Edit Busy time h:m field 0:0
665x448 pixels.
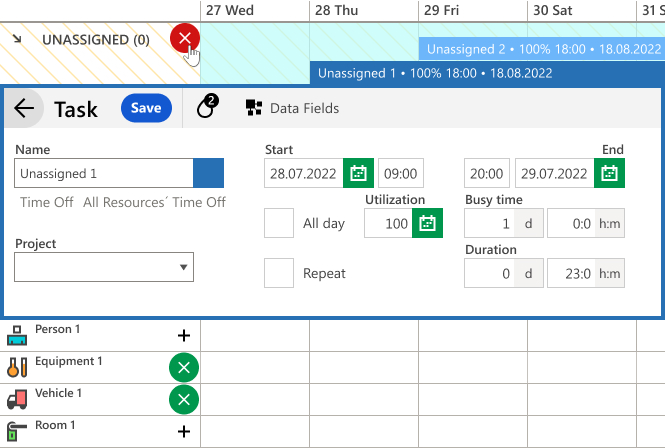tap(571, 223)
